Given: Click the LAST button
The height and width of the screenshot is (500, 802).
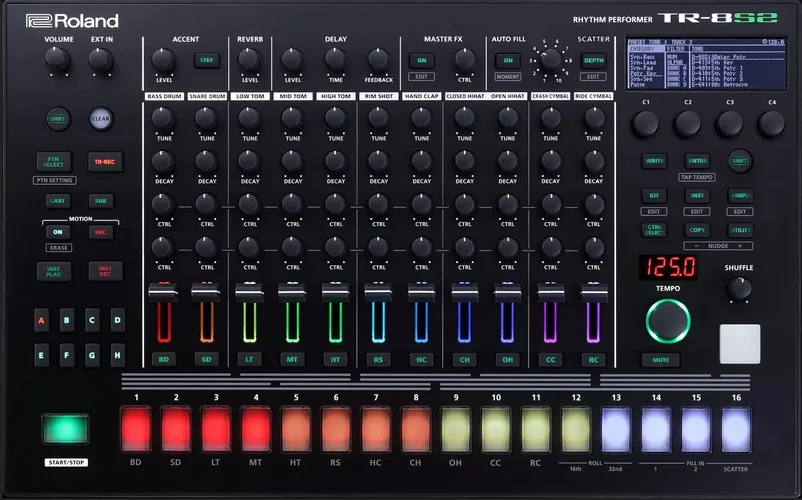Looking at the screenshot, I should pos(57,201).
